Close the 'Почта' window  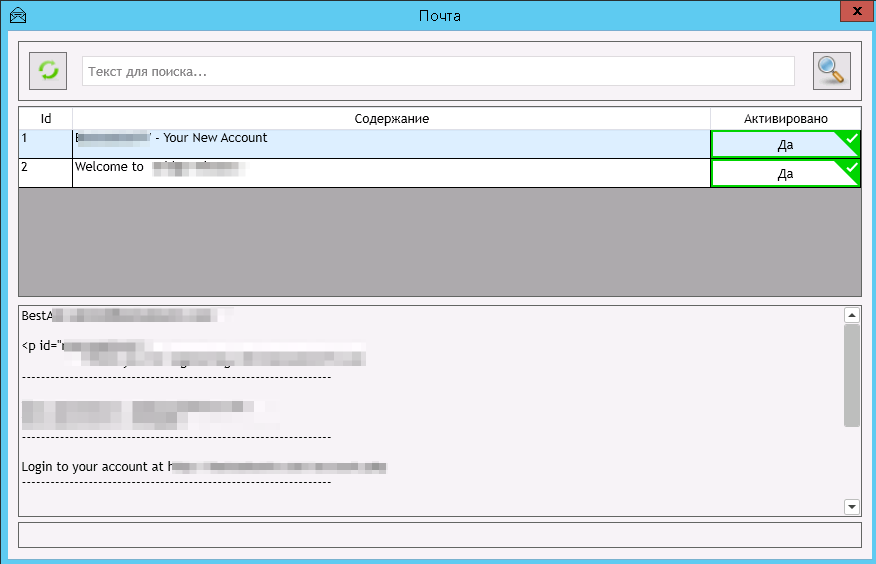[x=857, y=11]
